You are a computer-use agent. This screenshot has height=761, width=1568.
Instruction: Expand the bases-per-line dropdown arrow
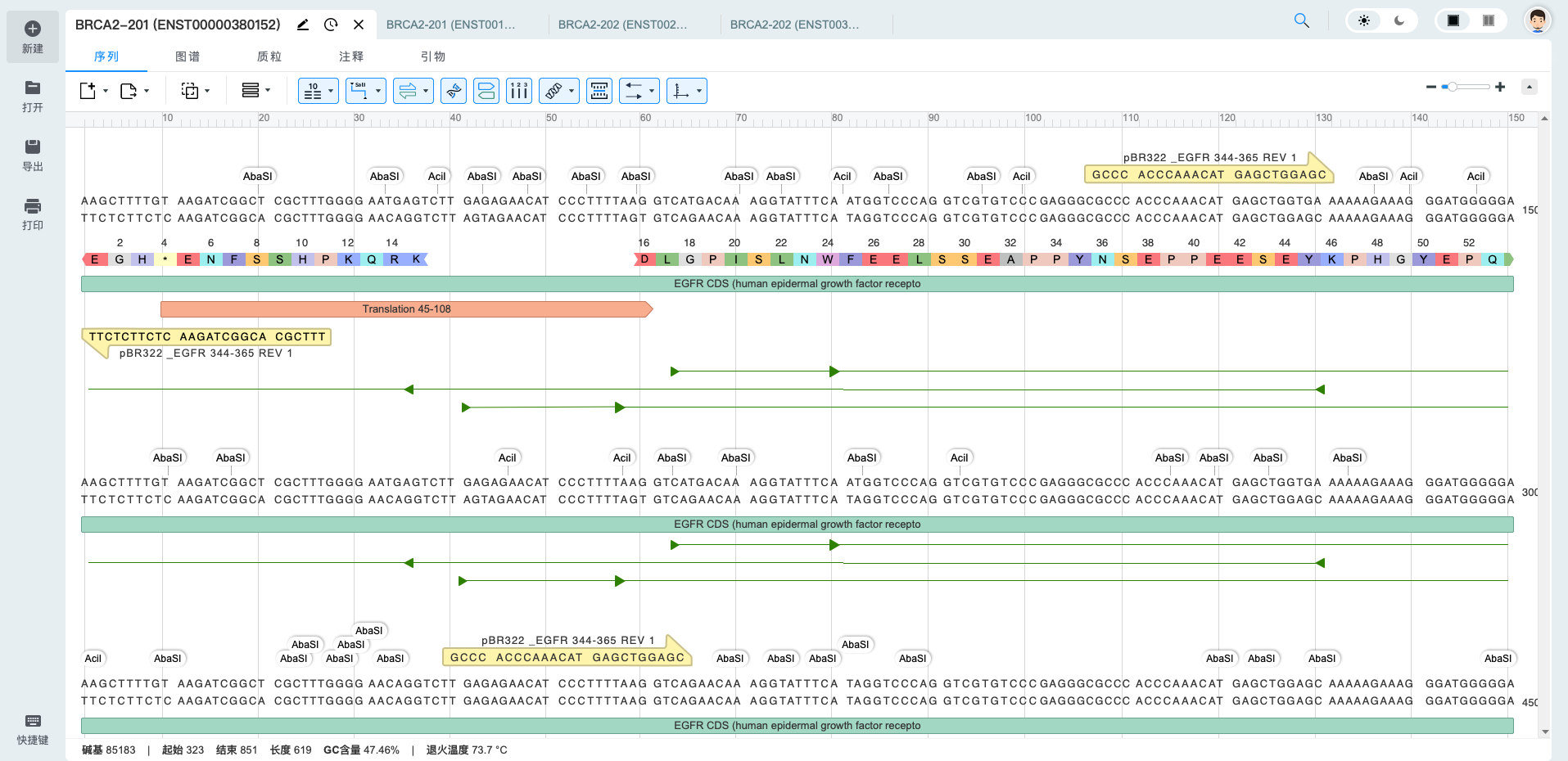(x=331, y=91)
